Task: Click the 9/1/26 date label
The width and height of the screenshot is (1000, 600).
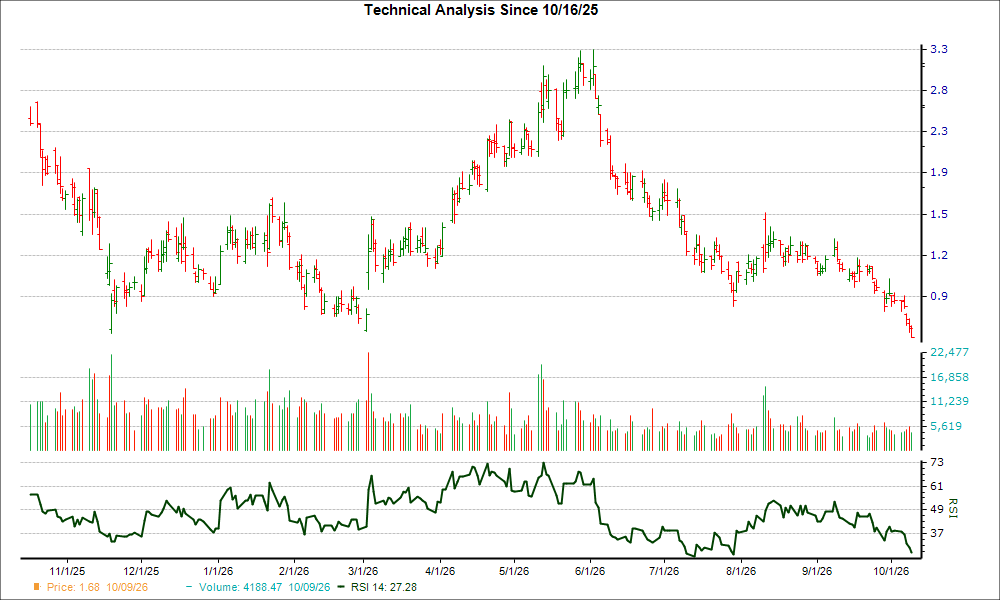Action: click(817, 571)
